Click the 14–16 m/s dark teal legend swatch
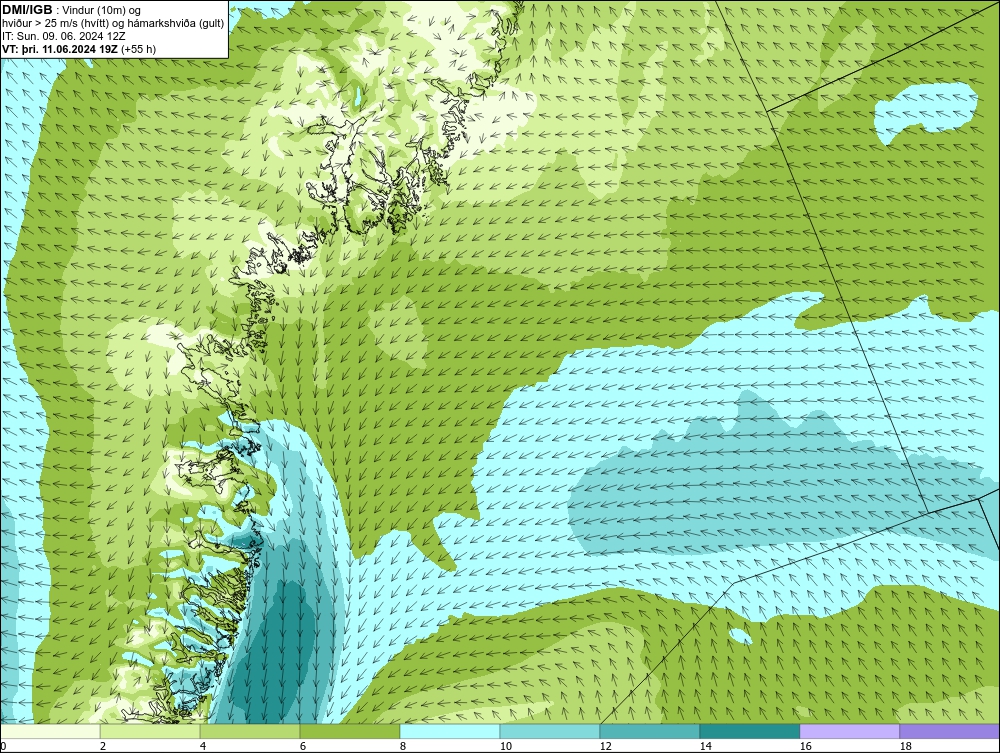The width and height of the screenshot is (1000, 753). coord(749,731)
